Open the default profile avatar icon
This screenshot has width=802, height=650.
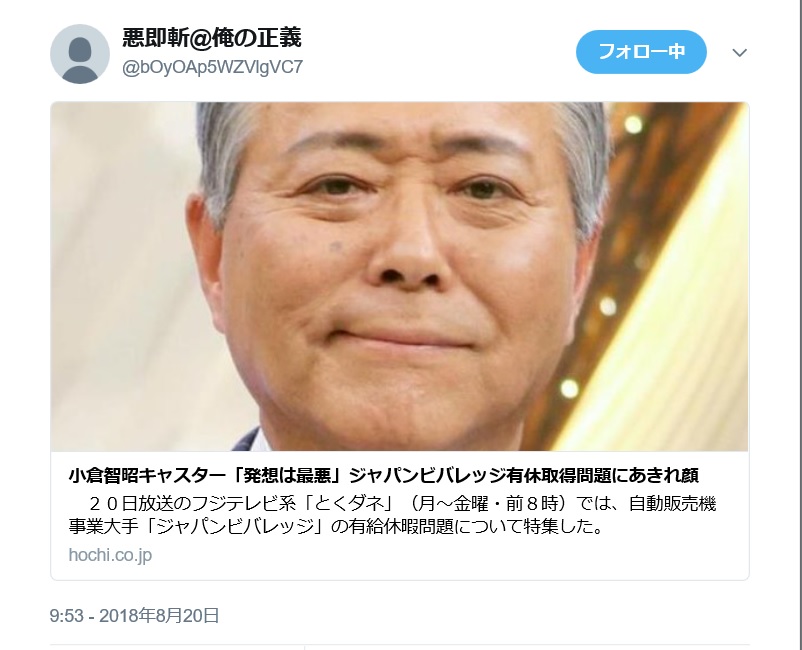[x=80, y=54]
